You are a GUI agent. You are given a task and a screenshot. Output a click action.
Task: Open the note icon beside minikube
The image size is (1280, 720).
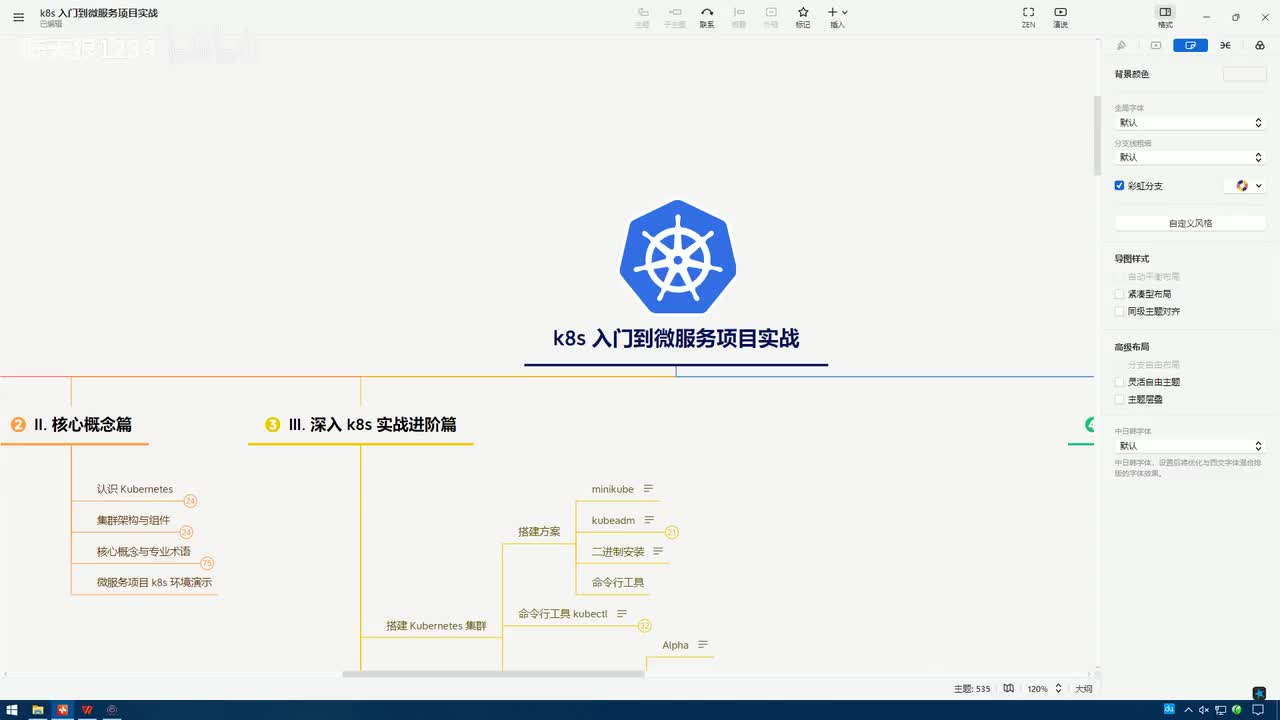pyautogui.click(x=648, y=489)
